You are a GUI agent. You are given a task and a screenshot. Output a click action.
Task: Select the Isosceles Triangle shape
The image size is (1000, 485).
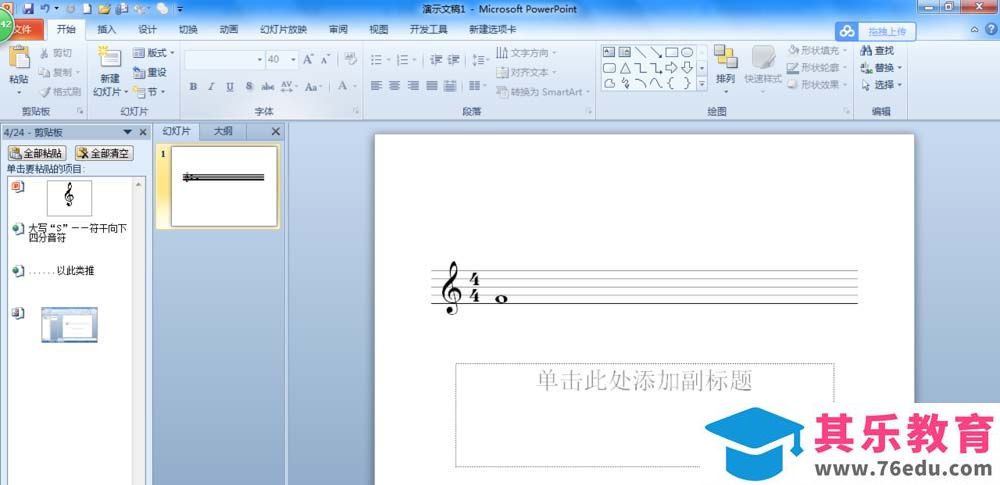point(625,68)
